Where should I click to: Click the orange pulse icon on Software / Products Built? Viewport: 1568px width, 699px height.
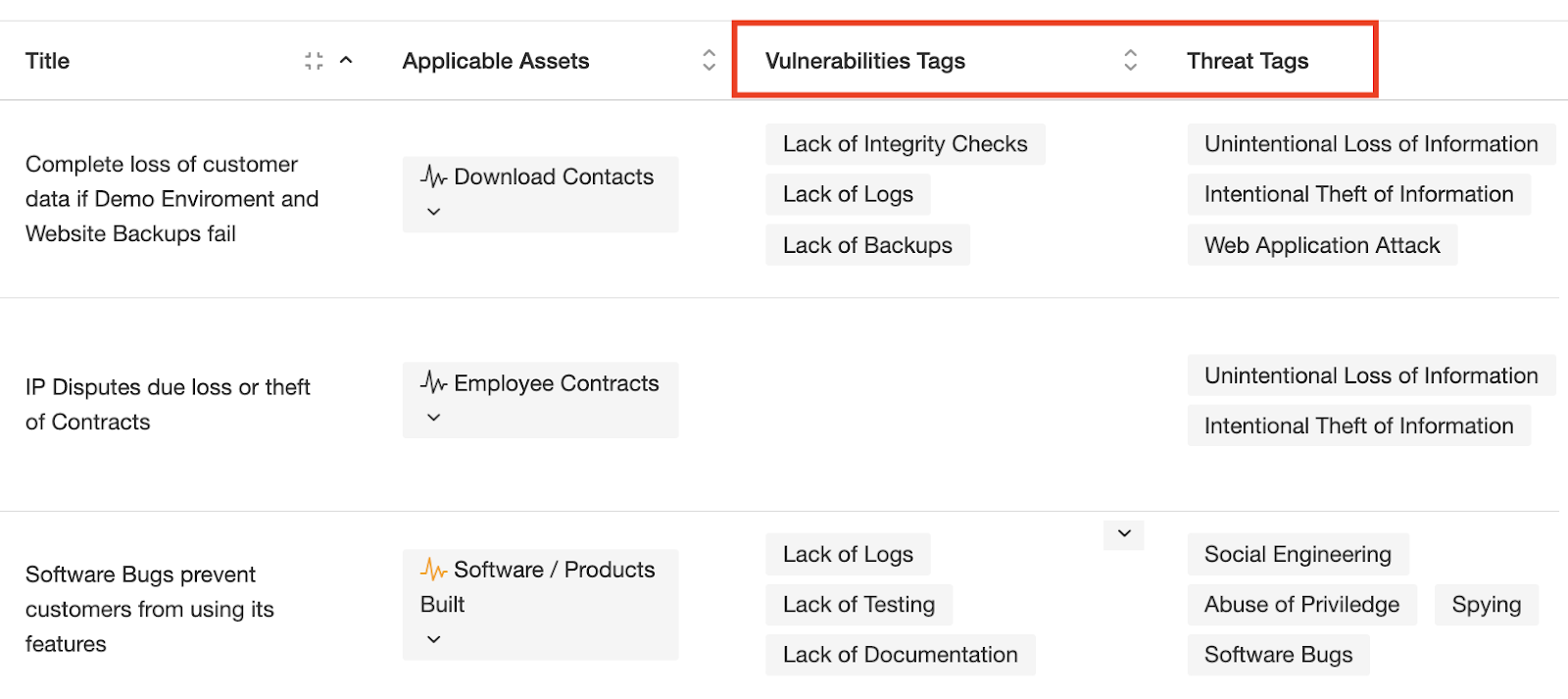tap(433, 570)
